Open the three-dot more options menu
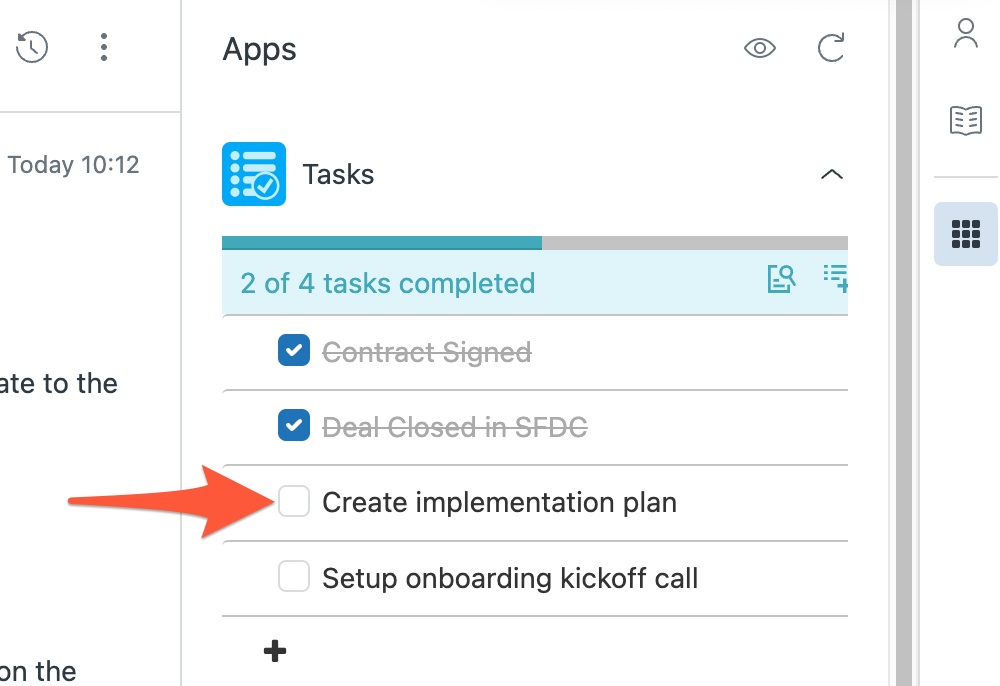 103,47
